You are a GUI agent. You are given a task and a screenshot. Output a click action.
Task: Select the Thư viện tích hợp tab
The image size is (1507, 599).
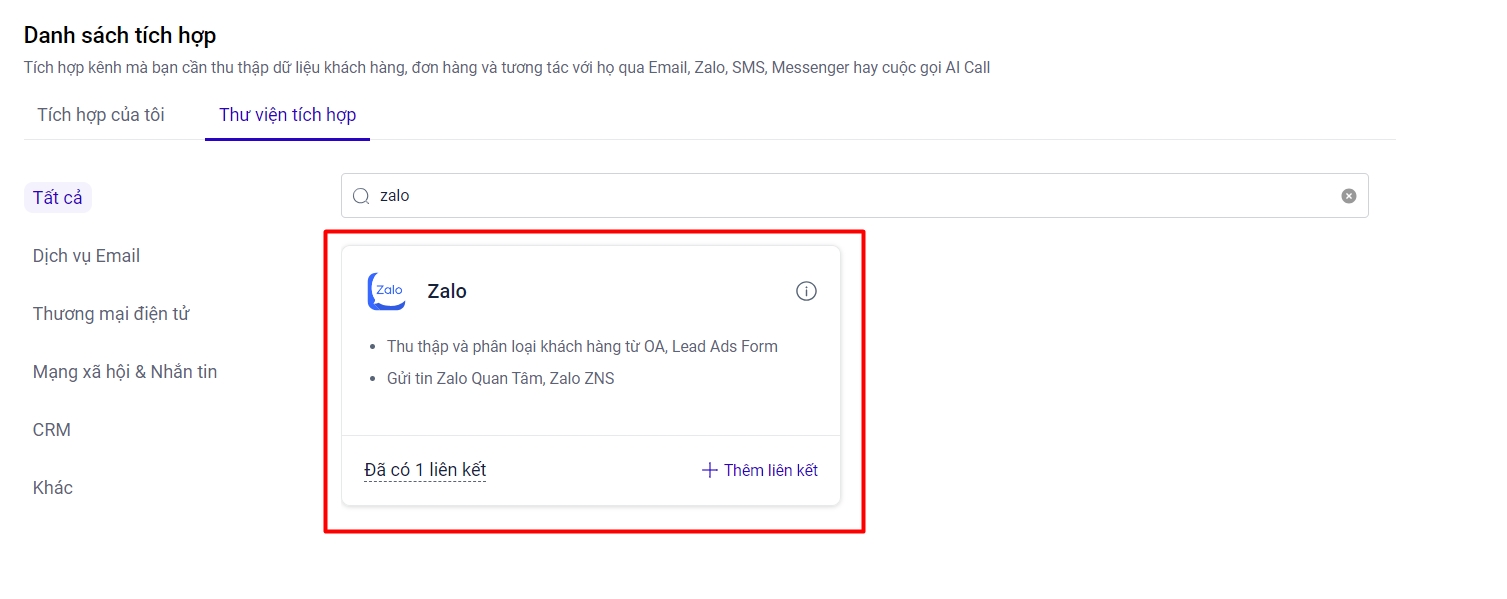(x=287, y=114)
